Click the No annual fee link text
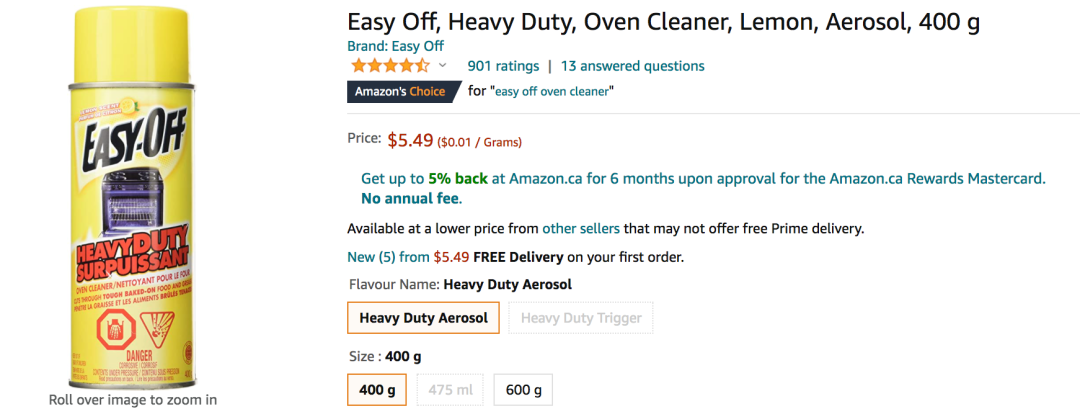The width and height of the screenshot is (1080, 417). point(411,199)
